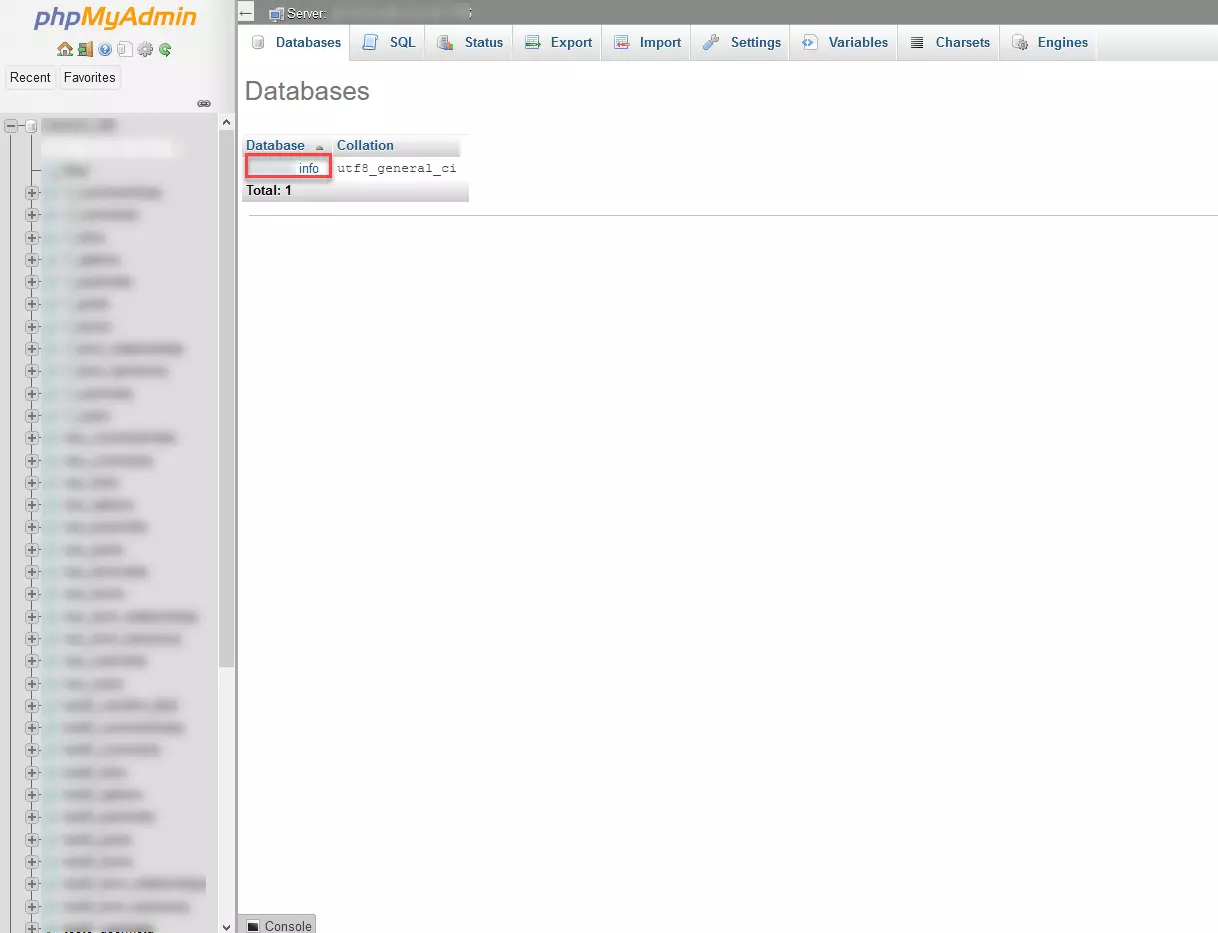Viewport: 1218px width, 933px height.
Task: Click the sidebar scrollbar up arrow
Action: pyautogui.click(x=226, y=122)
